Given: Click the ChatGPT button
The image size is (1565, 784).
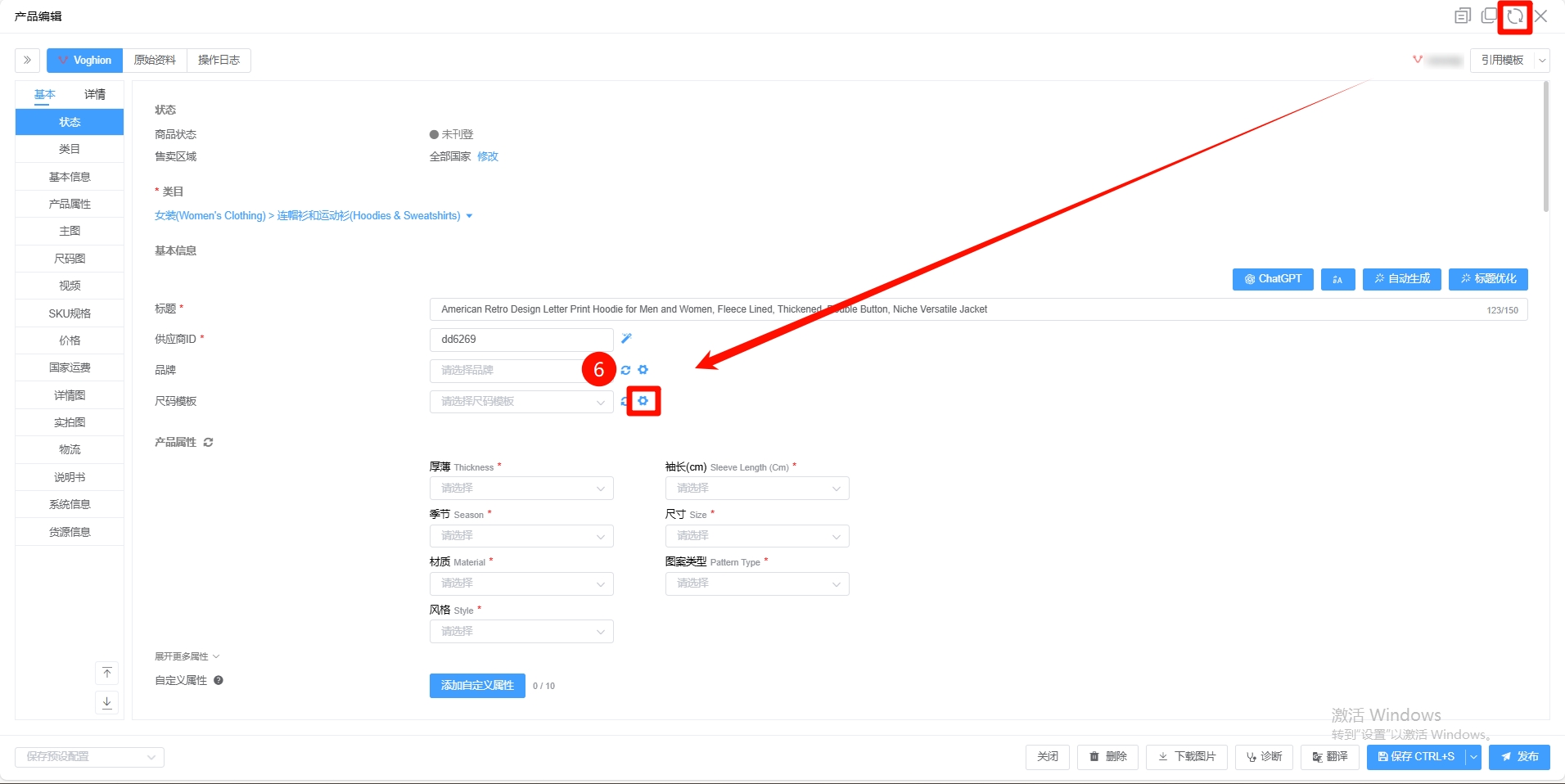Looking at the screenshot, I should pos(1272,279).
